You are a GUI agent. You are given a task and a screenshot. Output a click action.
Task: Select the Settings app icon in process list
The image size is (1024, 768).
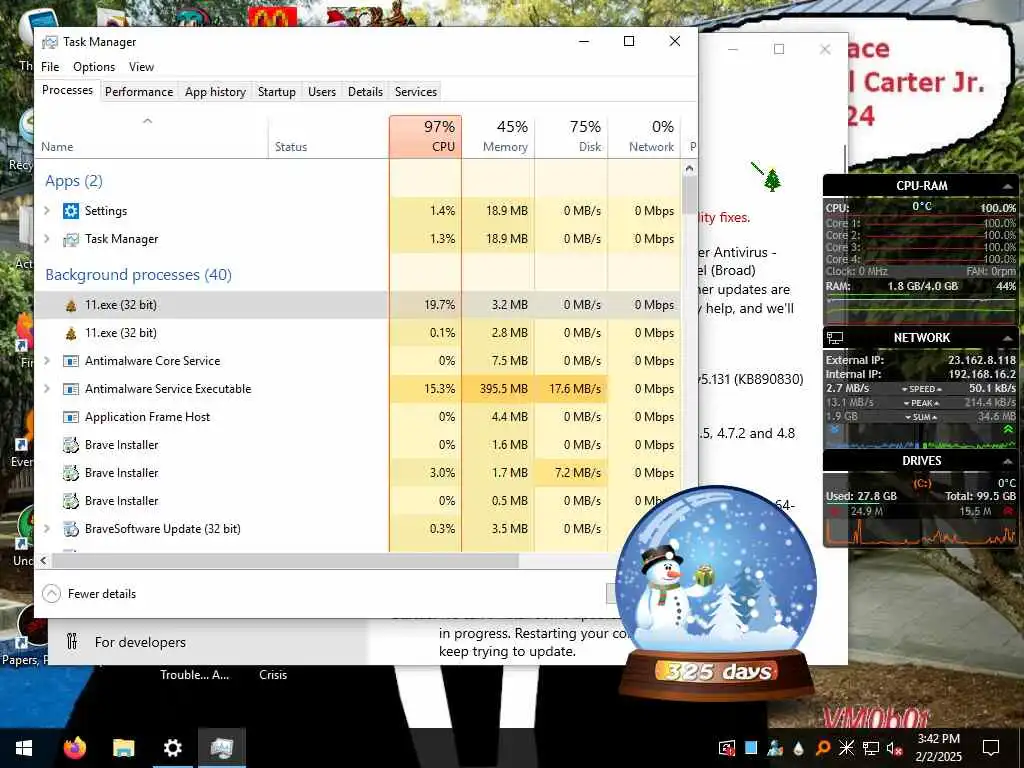coord(71,211)
